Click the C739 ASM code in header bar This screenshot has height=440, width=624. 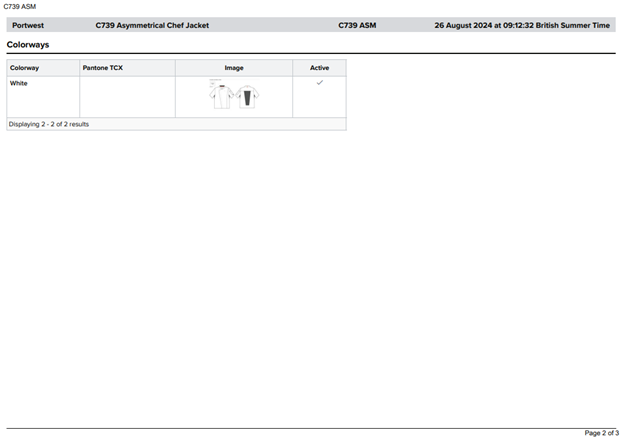(x=357, y=25)
